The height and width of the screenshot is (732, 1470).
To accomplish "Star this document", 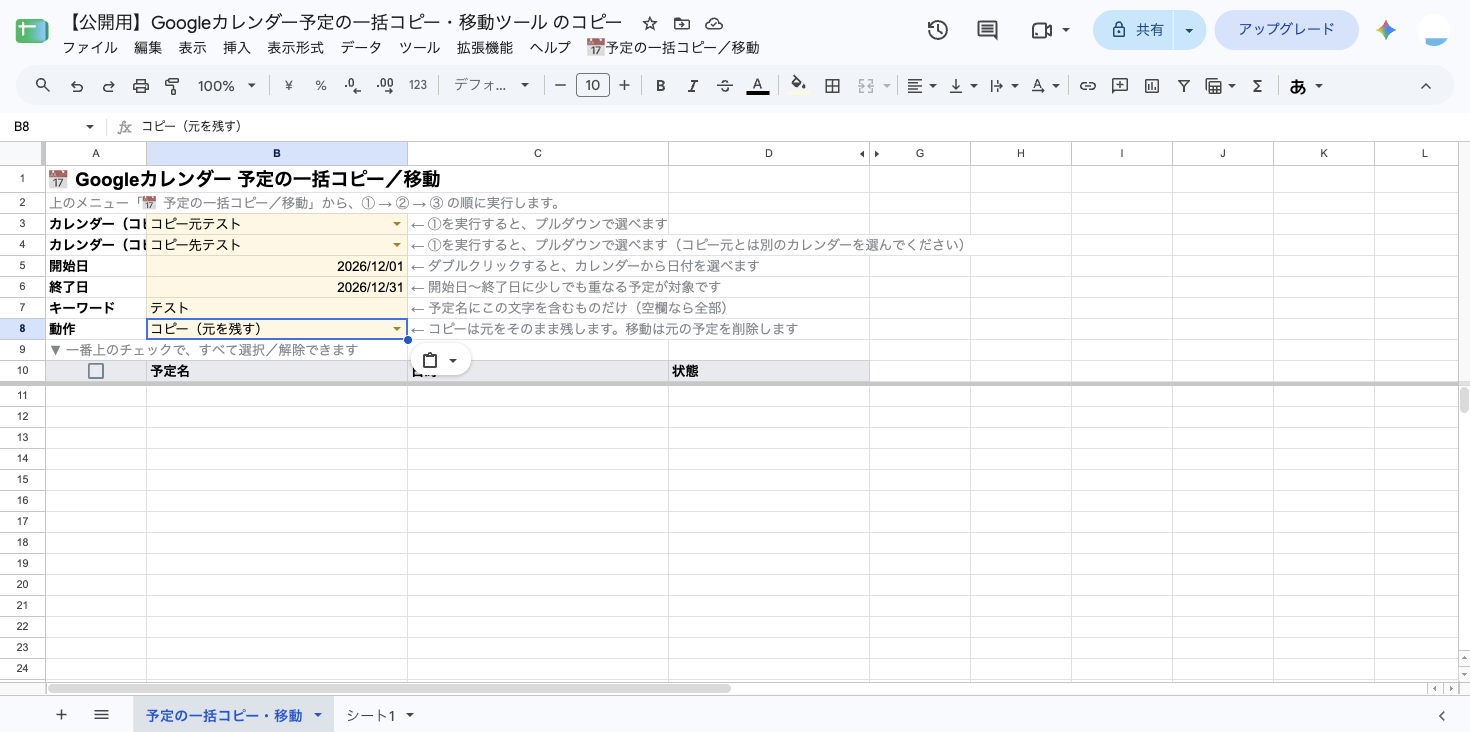I will (650, 23).
